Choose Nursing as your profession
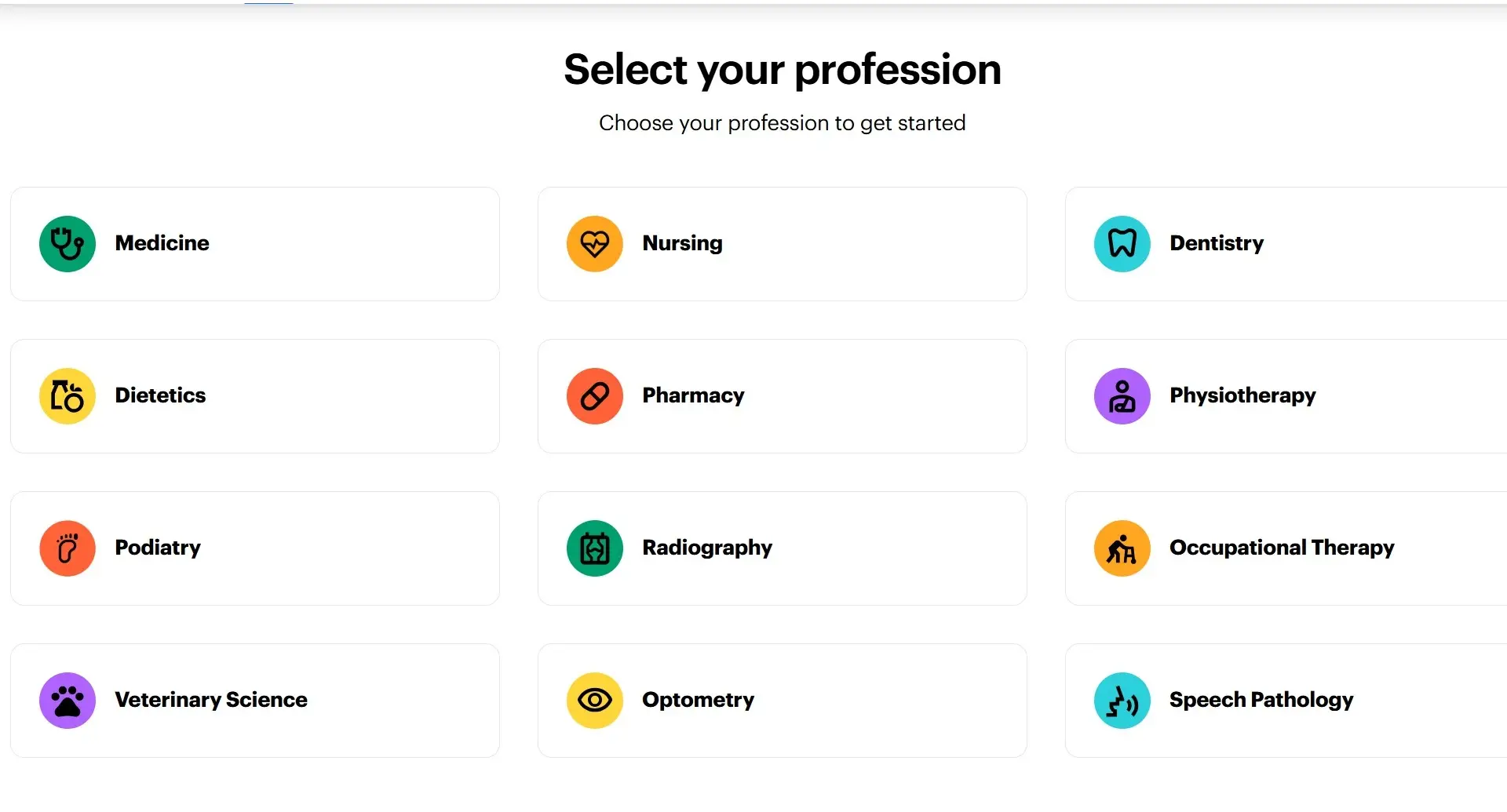The image size is (1507, 812). coord(783,244)
